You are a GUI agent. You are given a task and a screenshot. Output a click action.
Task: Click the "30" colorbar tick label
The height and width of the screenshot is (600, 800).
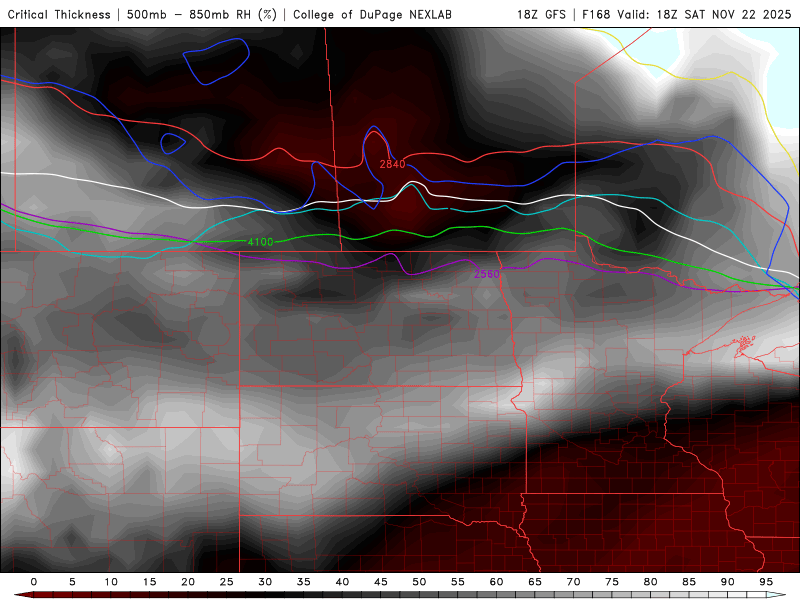point(265,582)
